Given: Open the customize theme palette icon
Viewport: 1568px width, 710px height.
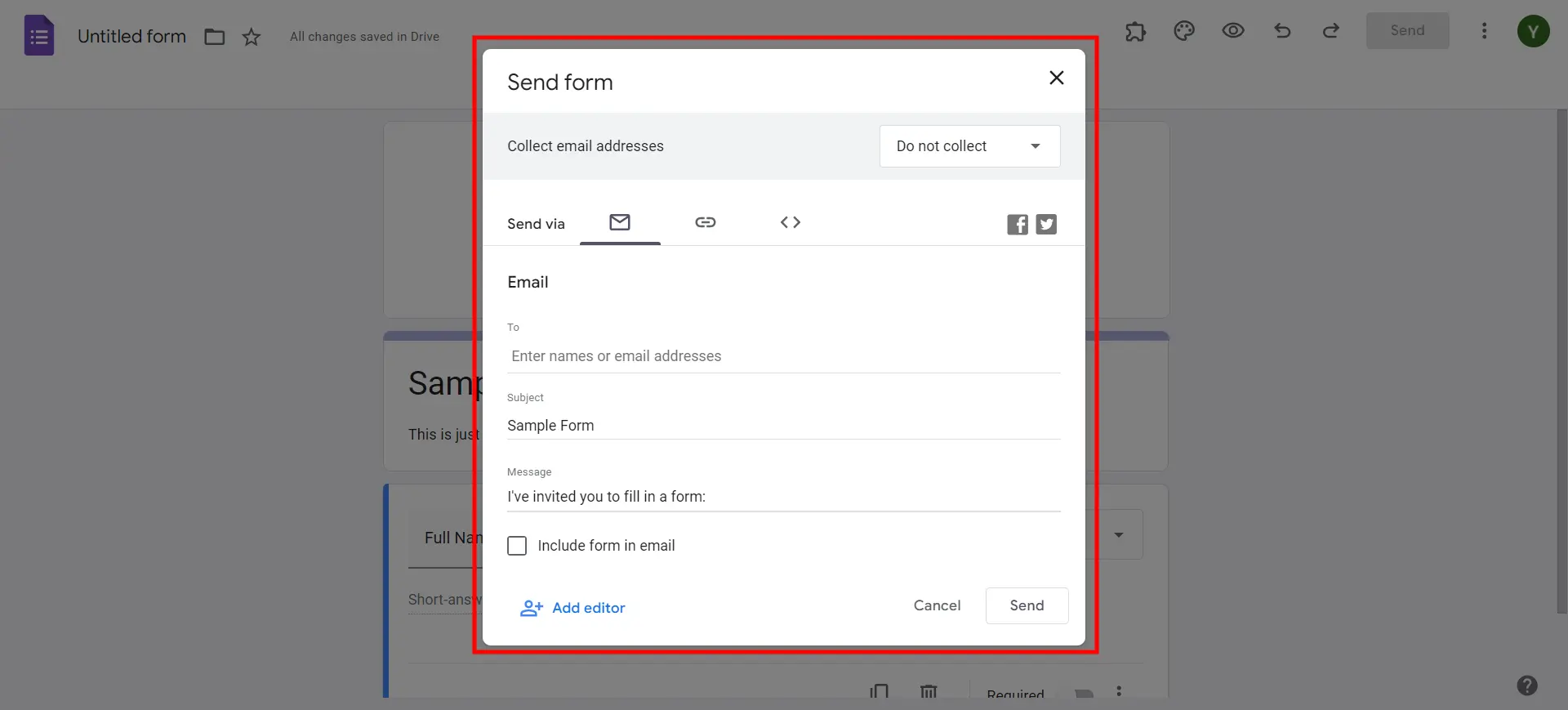Looking at the screenshot, I should click(1184, 31).
